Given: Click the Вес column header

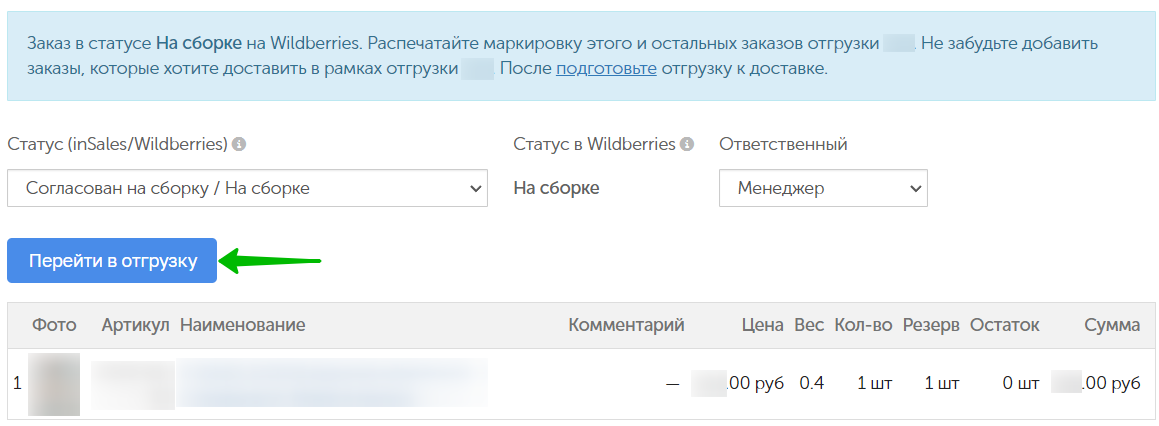Looking at the screenshot, I should (x=809, y=325).
